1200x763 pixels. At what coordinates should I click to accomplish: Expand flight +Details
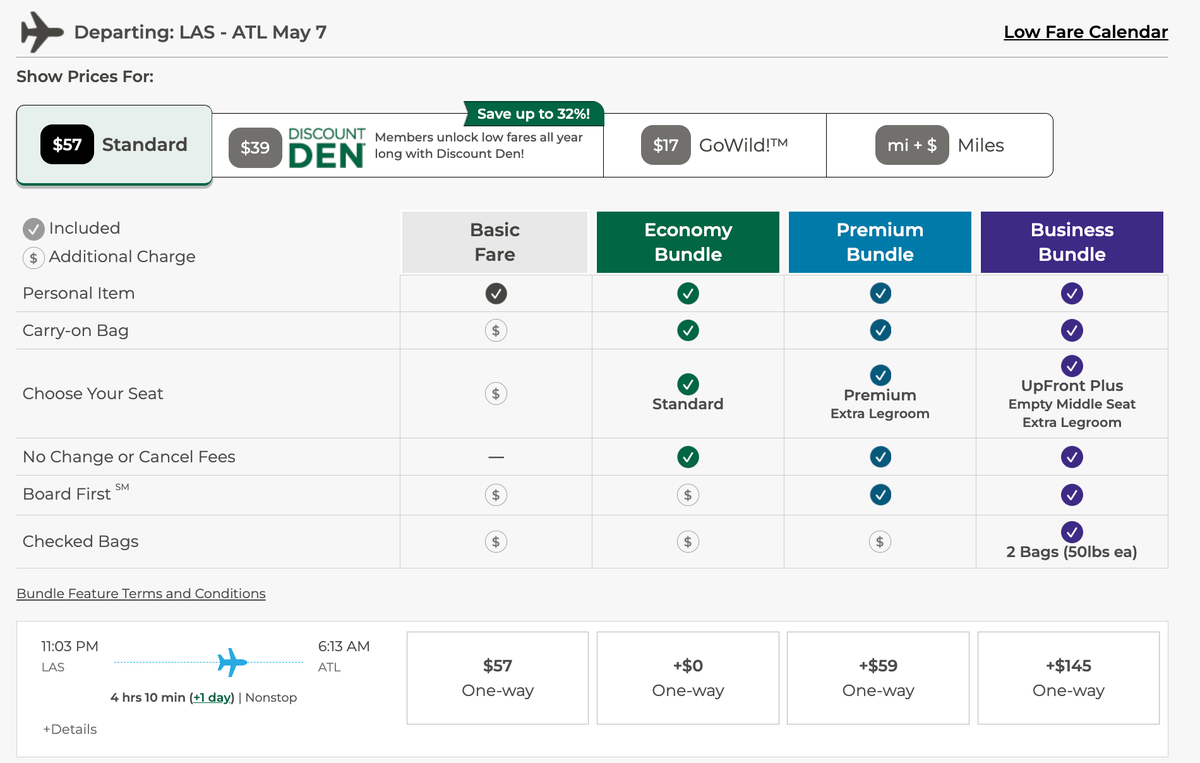(70, 729)
